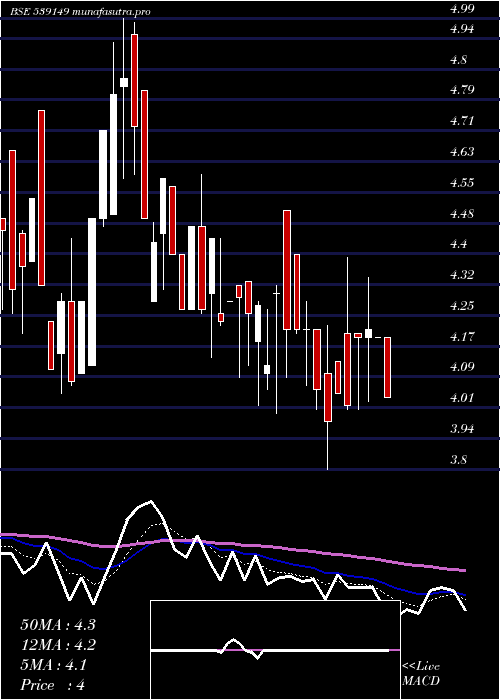Click inside the Live MACD inset panel

point(275,650)
